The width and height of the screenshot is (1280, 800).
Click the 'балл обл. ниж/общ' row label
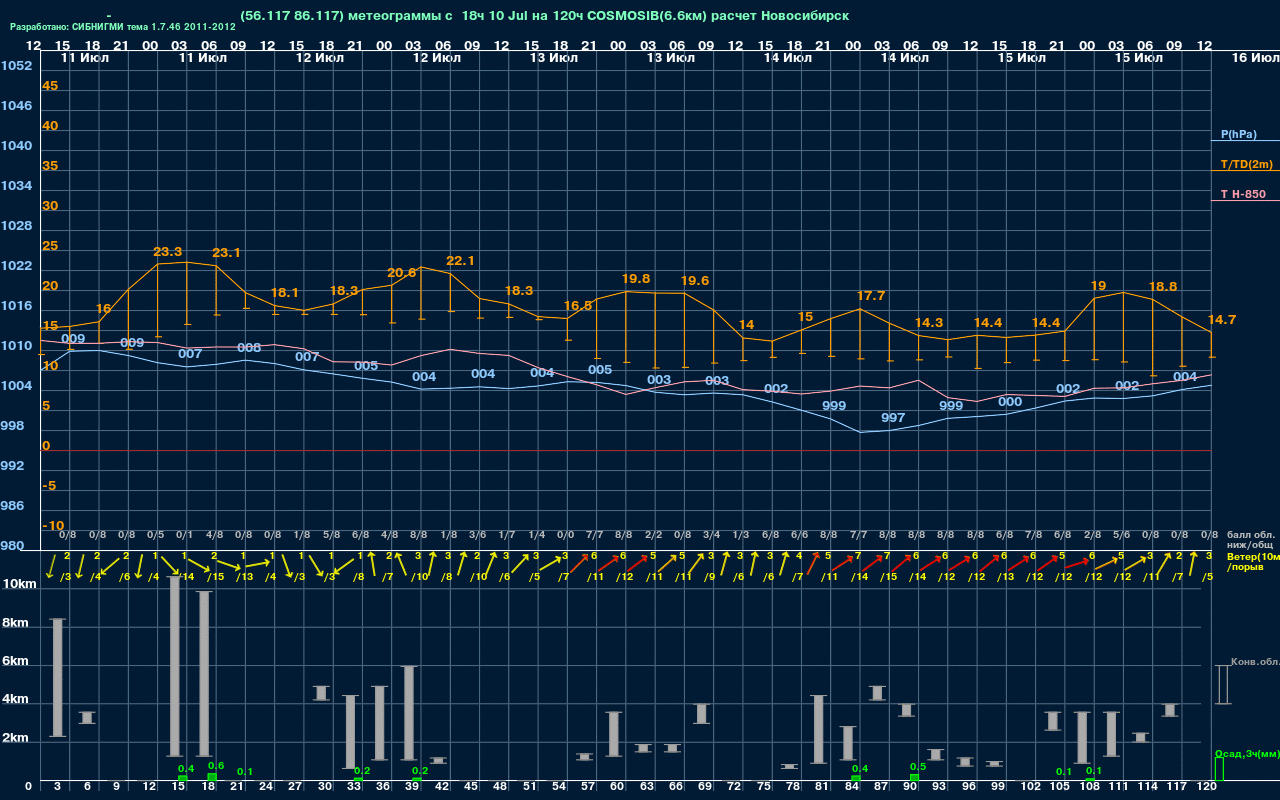pyautogui.click(x=1252, y=540)
